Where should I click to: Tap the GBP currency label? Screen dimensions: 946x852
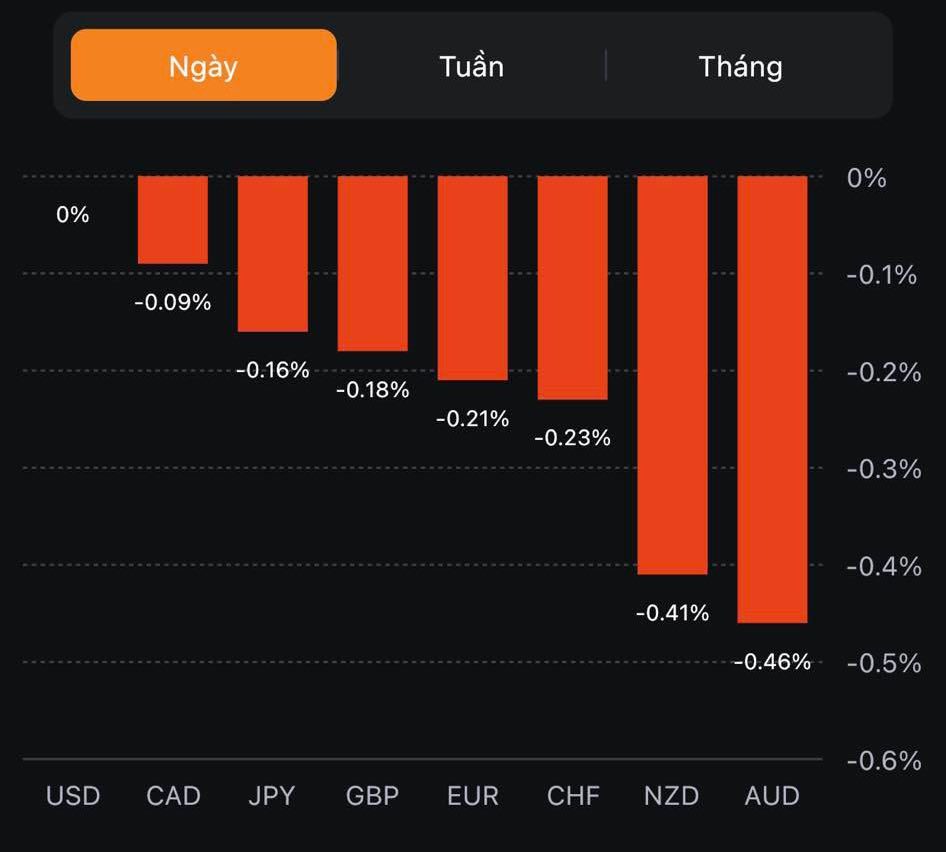point(372,796)
